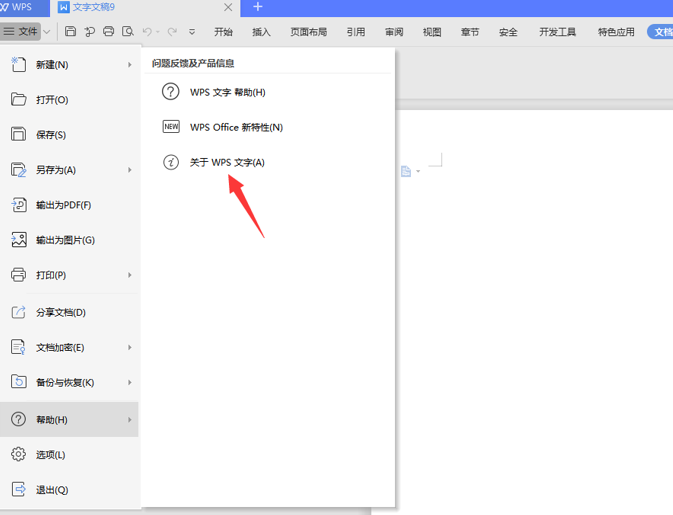673x515 pixels.
Task: Select 选项(L) menu entry
Action: point(70,454)
